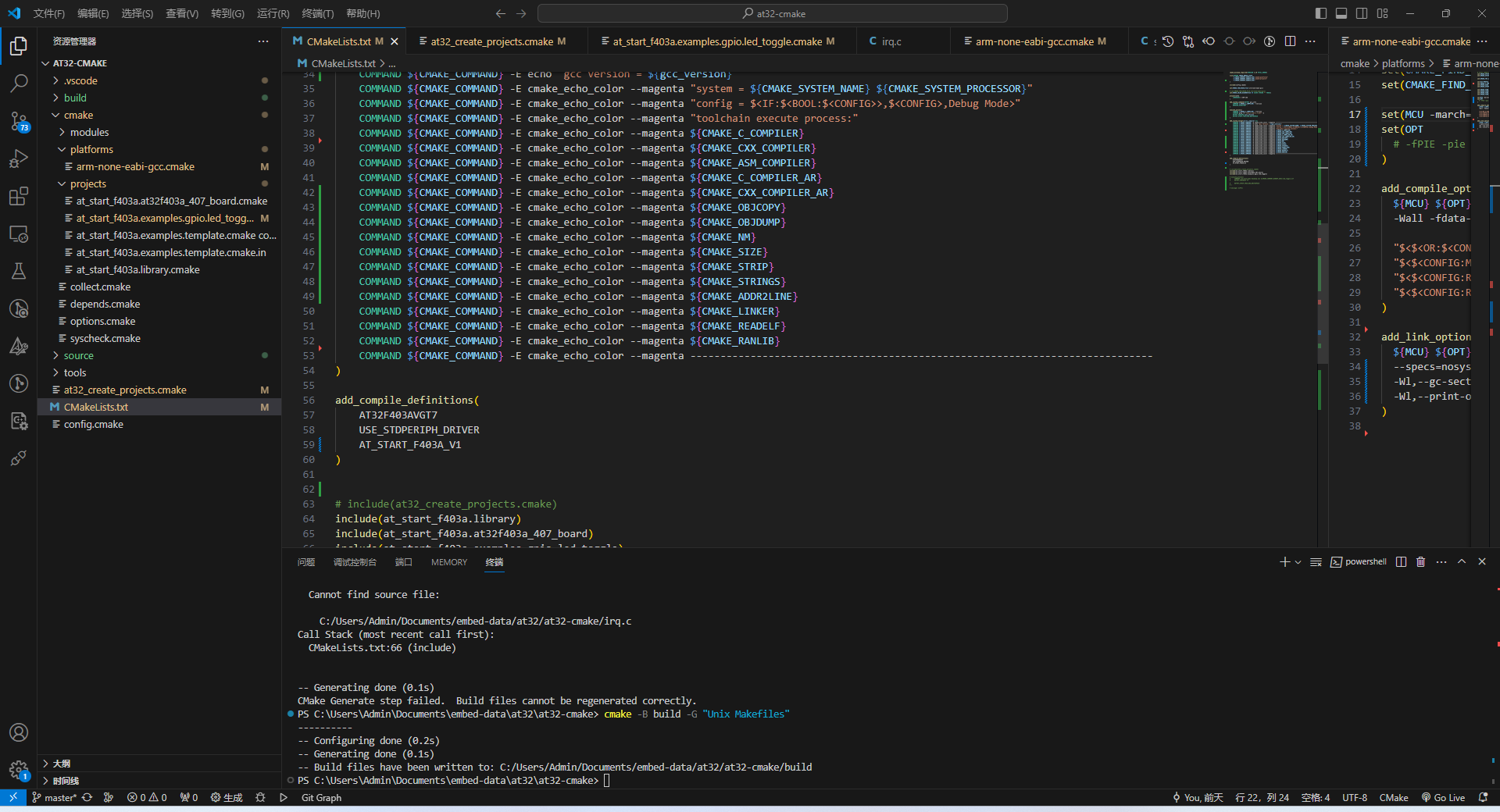Screen dimensions: 1500x812
Task: Open terminal launch profile dropdown arrow
Action: click(x=1298, y=562)
